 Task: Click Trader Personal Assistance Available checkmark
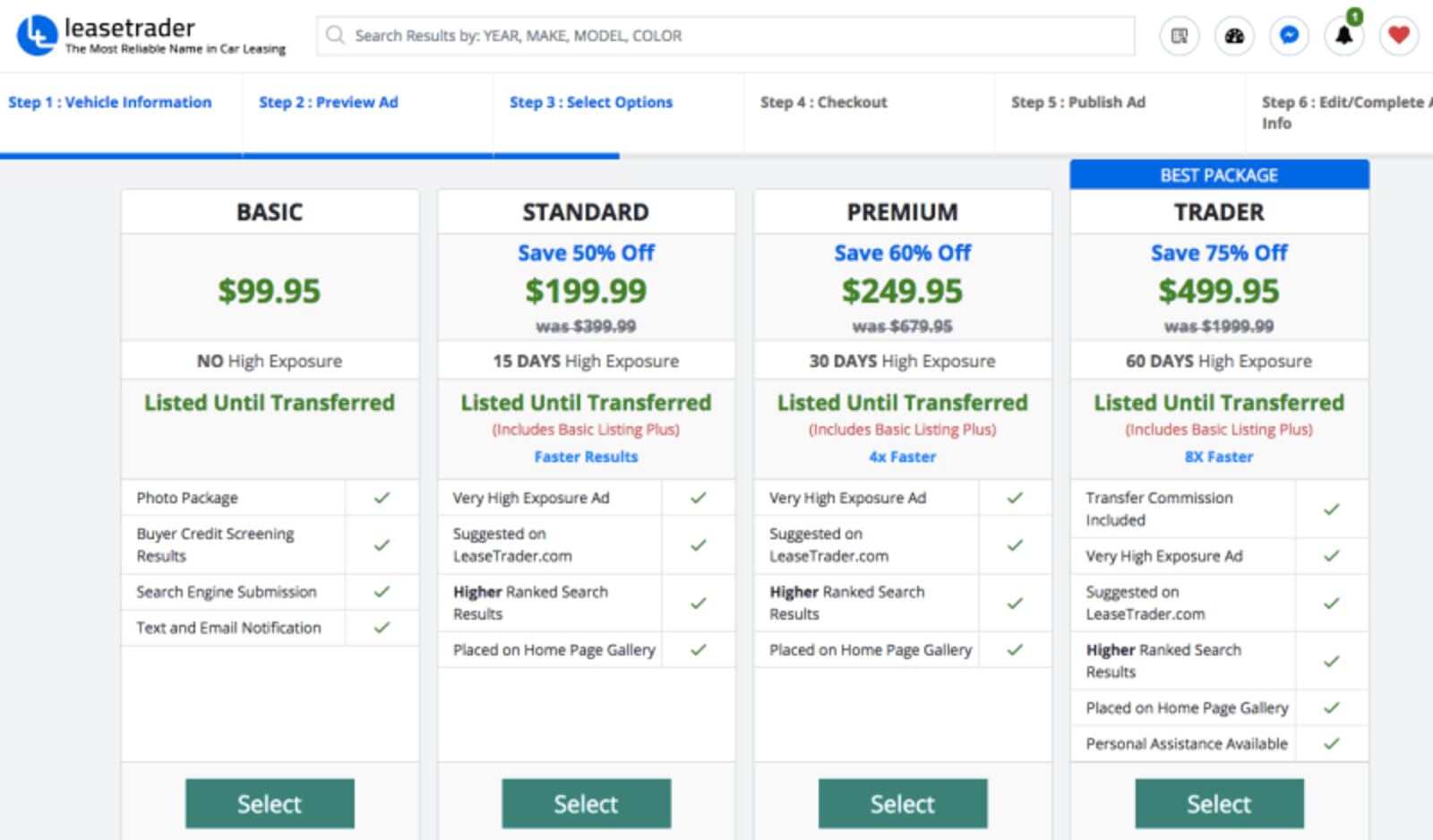[1332, 743]
